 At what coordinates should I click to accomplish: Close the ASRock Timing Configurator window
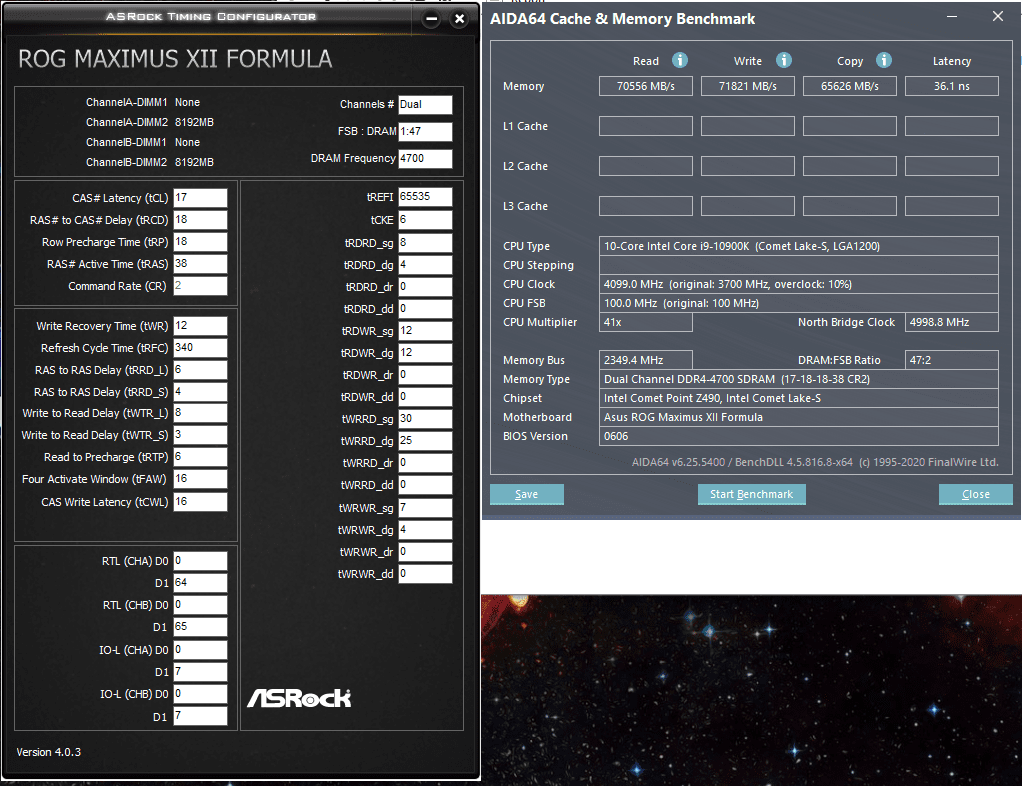coord(460,19)
